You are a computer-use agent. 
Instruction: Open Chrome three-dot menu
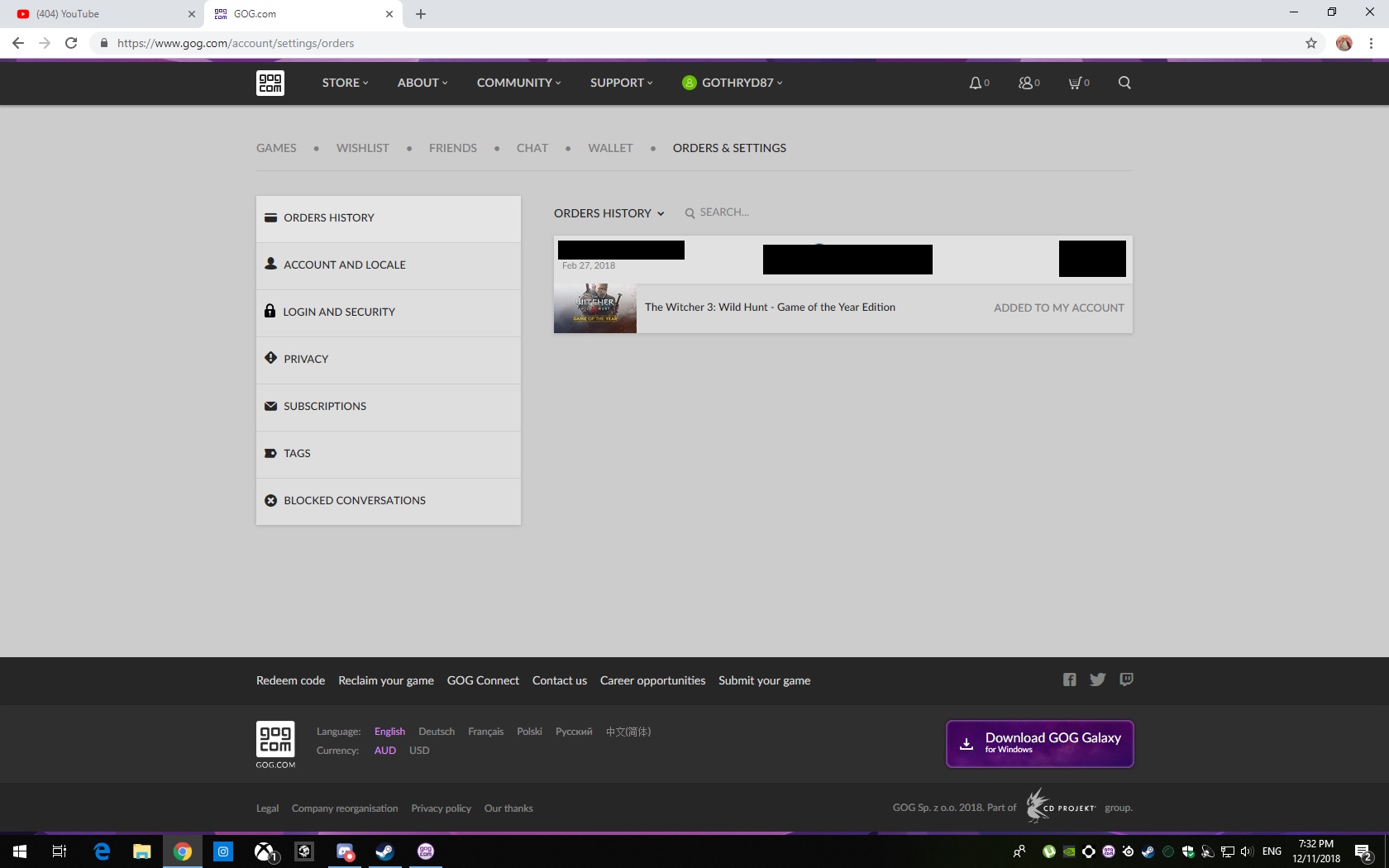tap(1371, 43)
